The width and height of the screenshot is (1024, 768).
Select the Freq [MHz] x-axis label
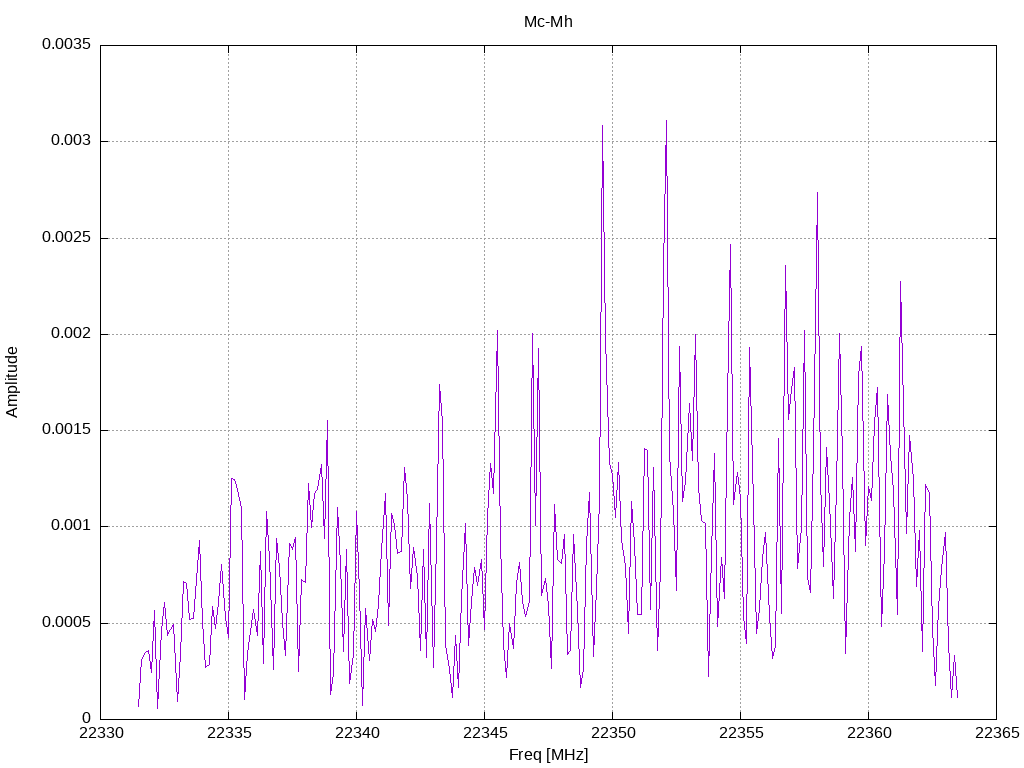548,755
